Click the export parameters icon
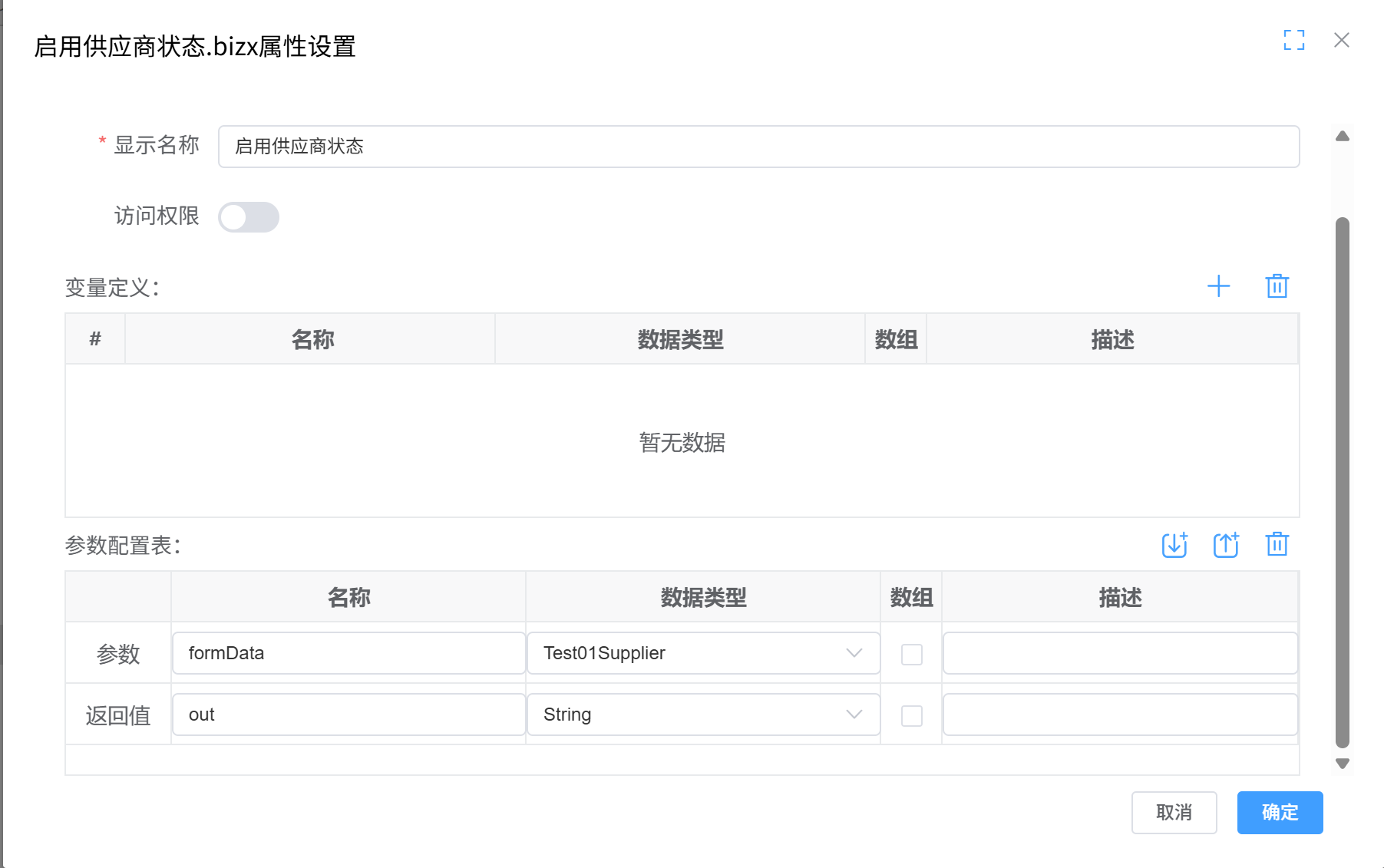The image size is (1384, 868). tap(1225, 546)
